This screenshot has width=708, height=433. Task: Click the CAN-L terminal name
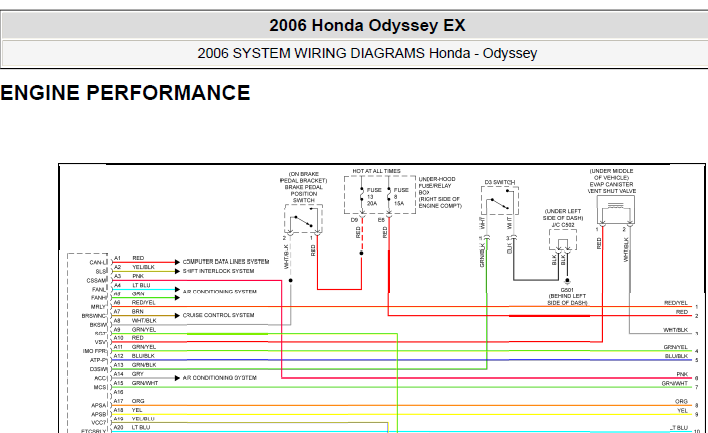point(98,262)
